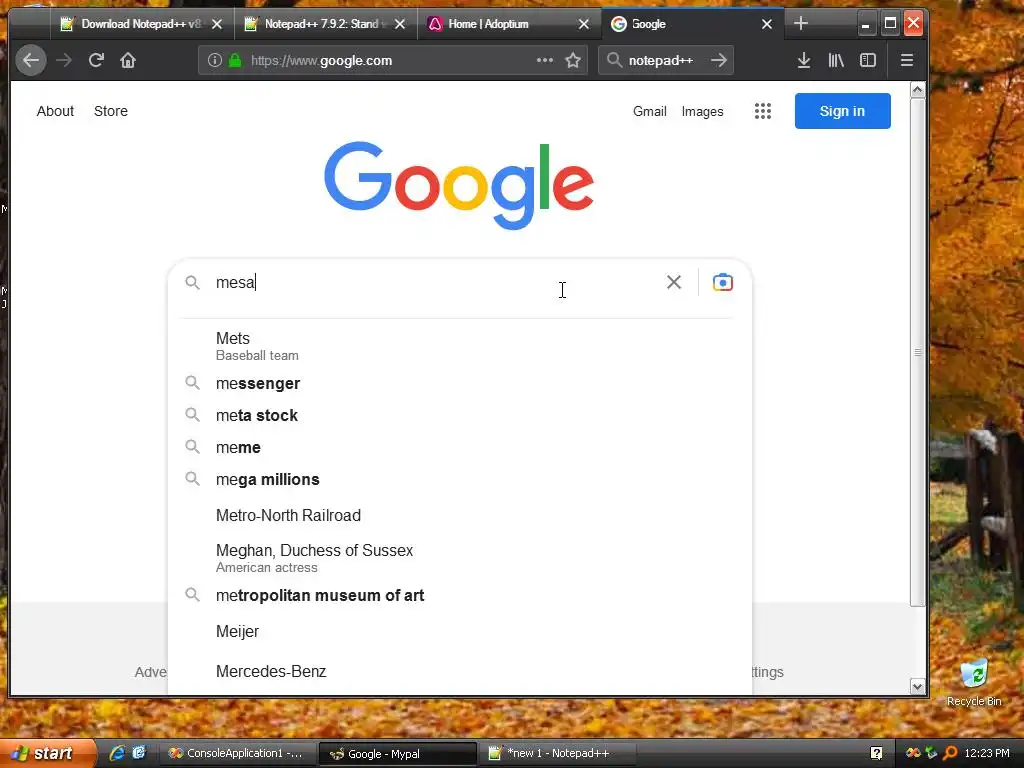Close the Home | Adoptium tab

(x=584, y=24)
